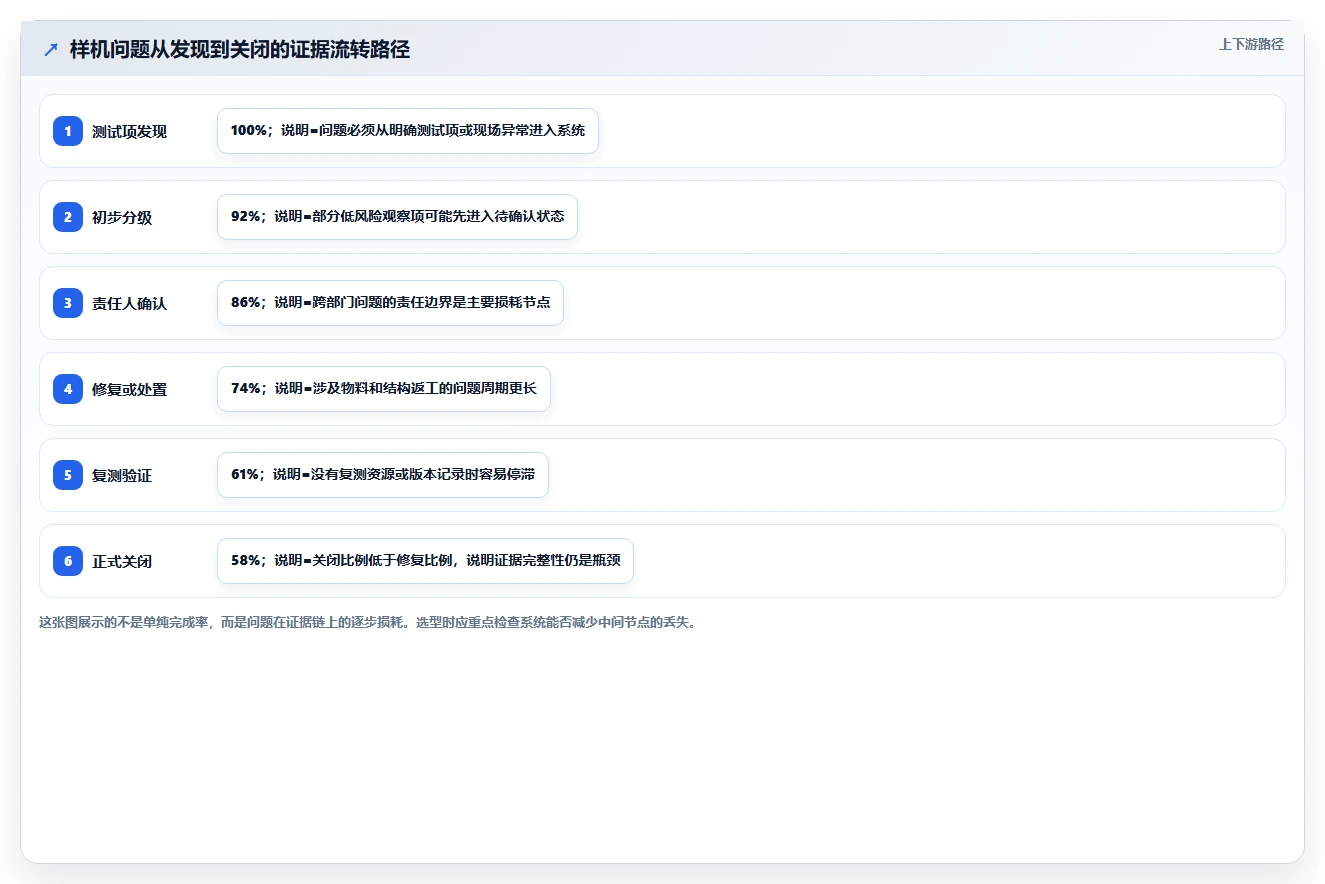This screenshot has width=1325, height=884.
Task: Select step badge number 4
Action: pos(68,389)
